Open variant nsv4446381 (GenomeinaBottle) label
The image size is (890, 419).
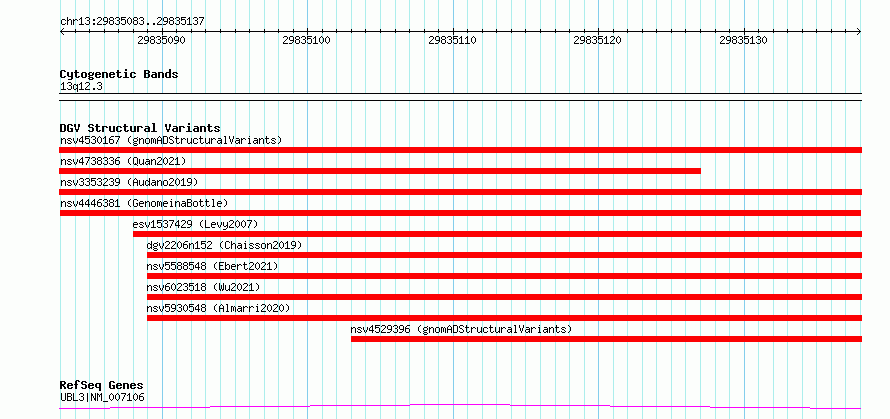click(x=144, y=203)
